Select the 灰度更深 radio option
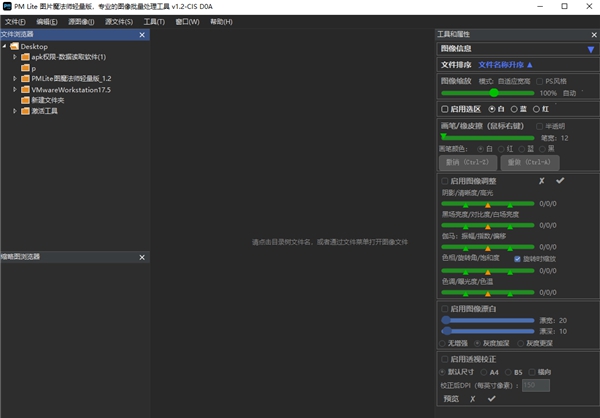This screenshot has width=600, height=418. pos(520,343)
